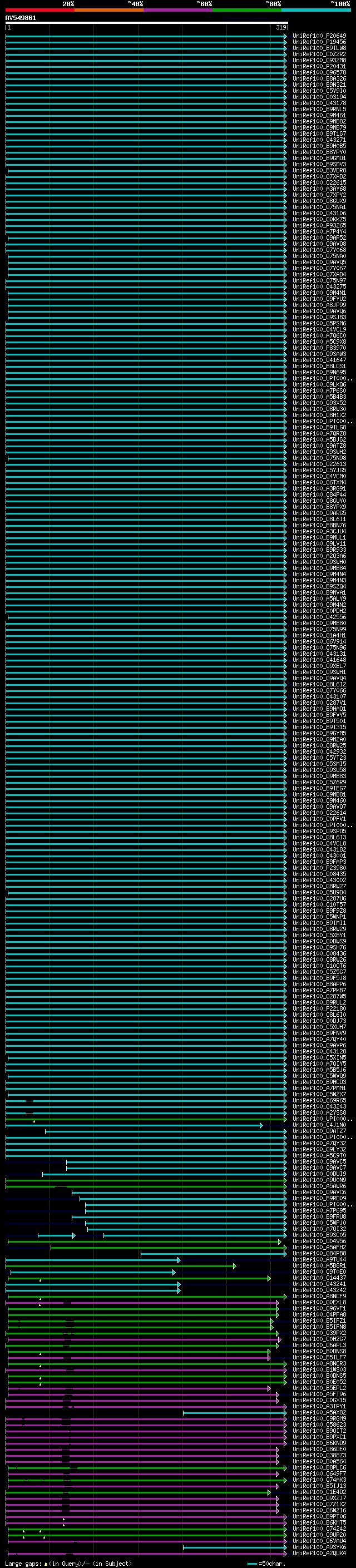This screenshot has height=1568, width=356.
Task: Open hit UniRef100_O04956
Action: click(x=319, y=1240)
